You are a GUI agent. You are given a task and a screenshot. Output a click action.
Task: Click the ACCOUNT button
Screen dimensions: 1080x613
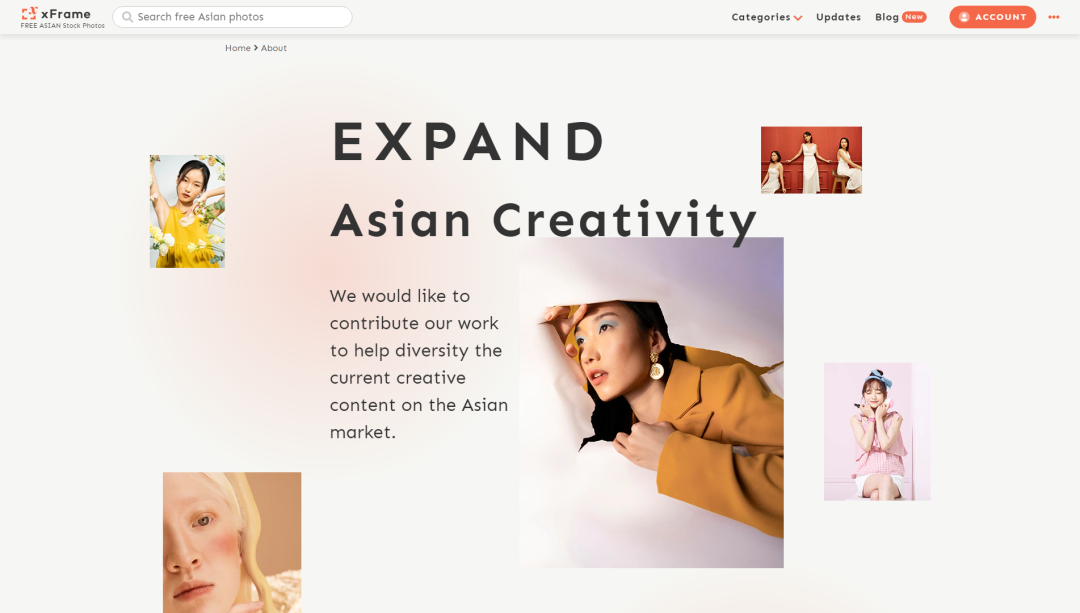coord(993,17)
